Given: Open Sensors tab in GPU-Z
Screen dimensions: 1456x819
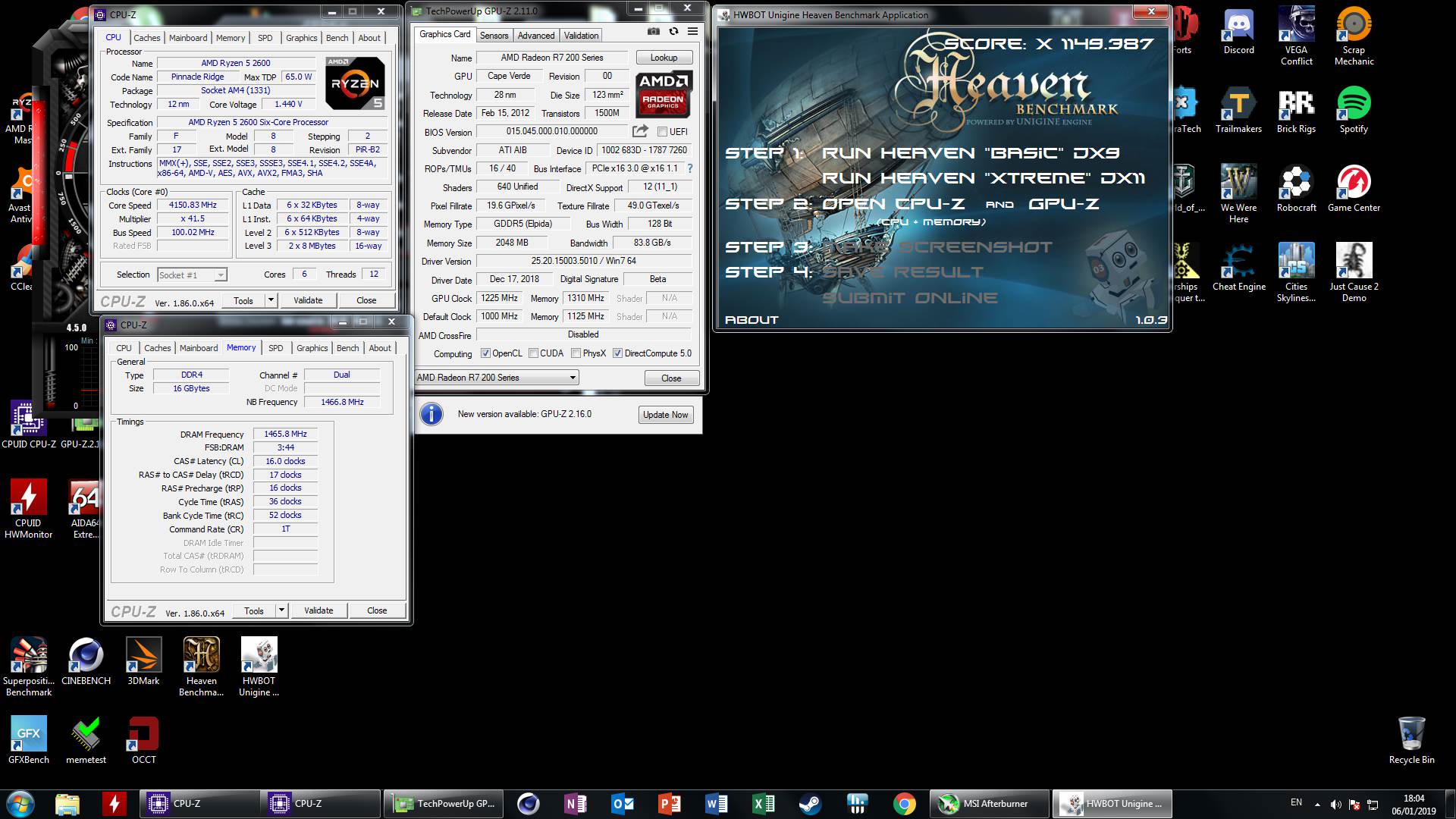Looking at the screenshot, I should point(494,36).
